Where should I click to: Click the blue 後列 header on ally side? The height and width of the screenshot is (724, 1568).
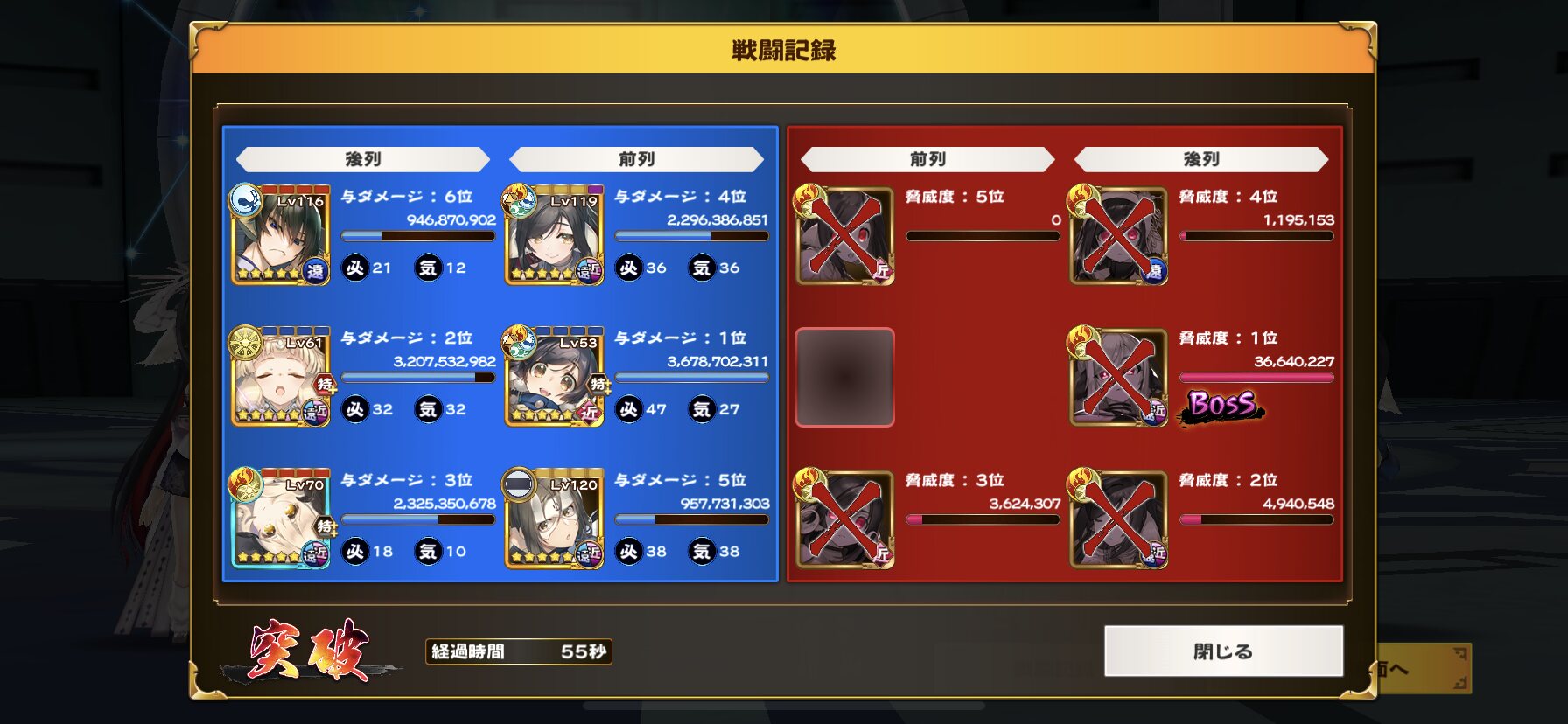coord(362,159)
